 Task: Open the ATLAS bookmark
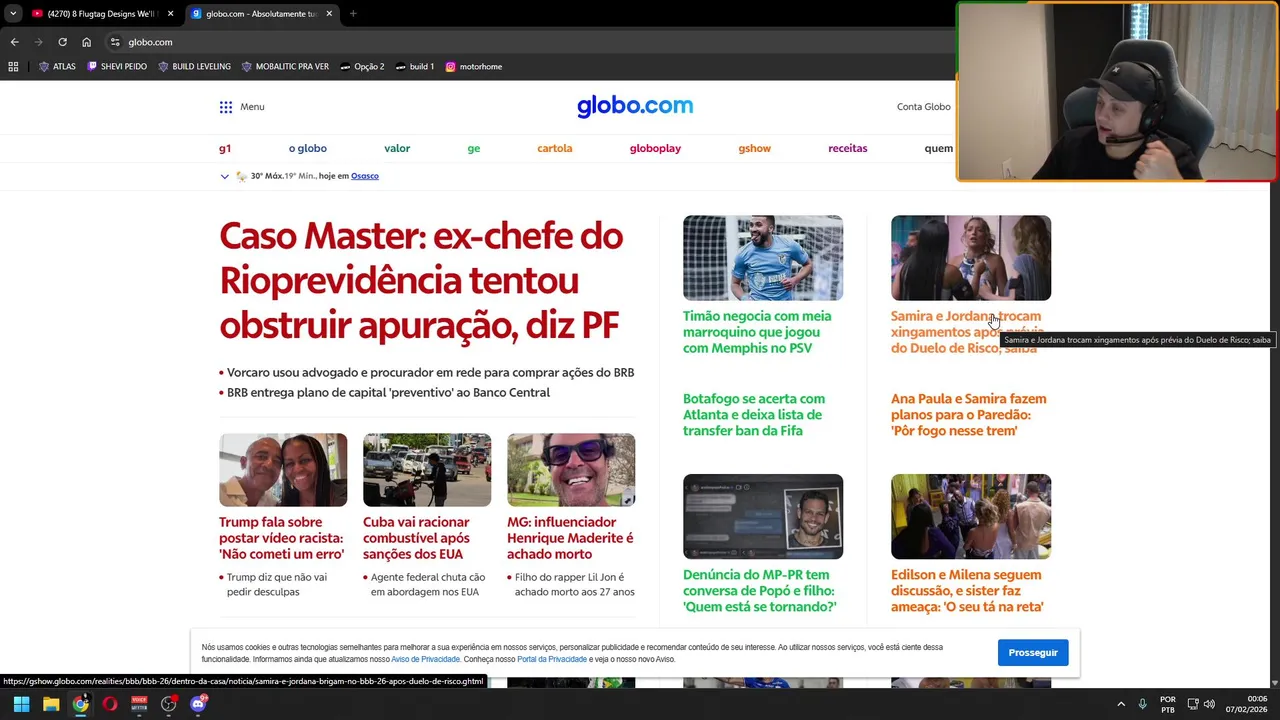tap(57, 67)
